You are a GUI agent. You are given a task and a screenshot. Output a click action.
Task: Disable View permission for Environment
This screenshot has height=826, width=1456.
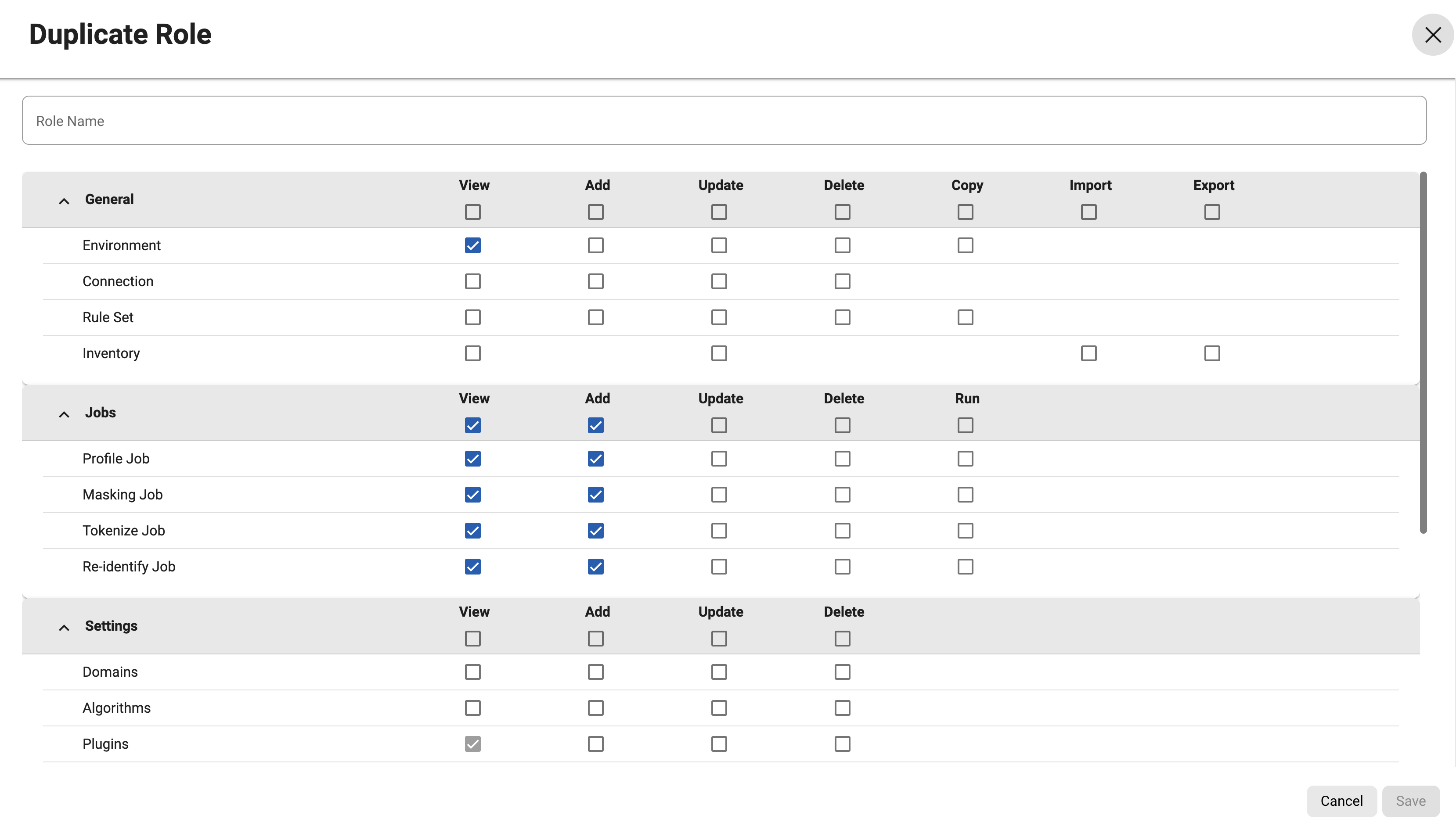click(472, 245)
